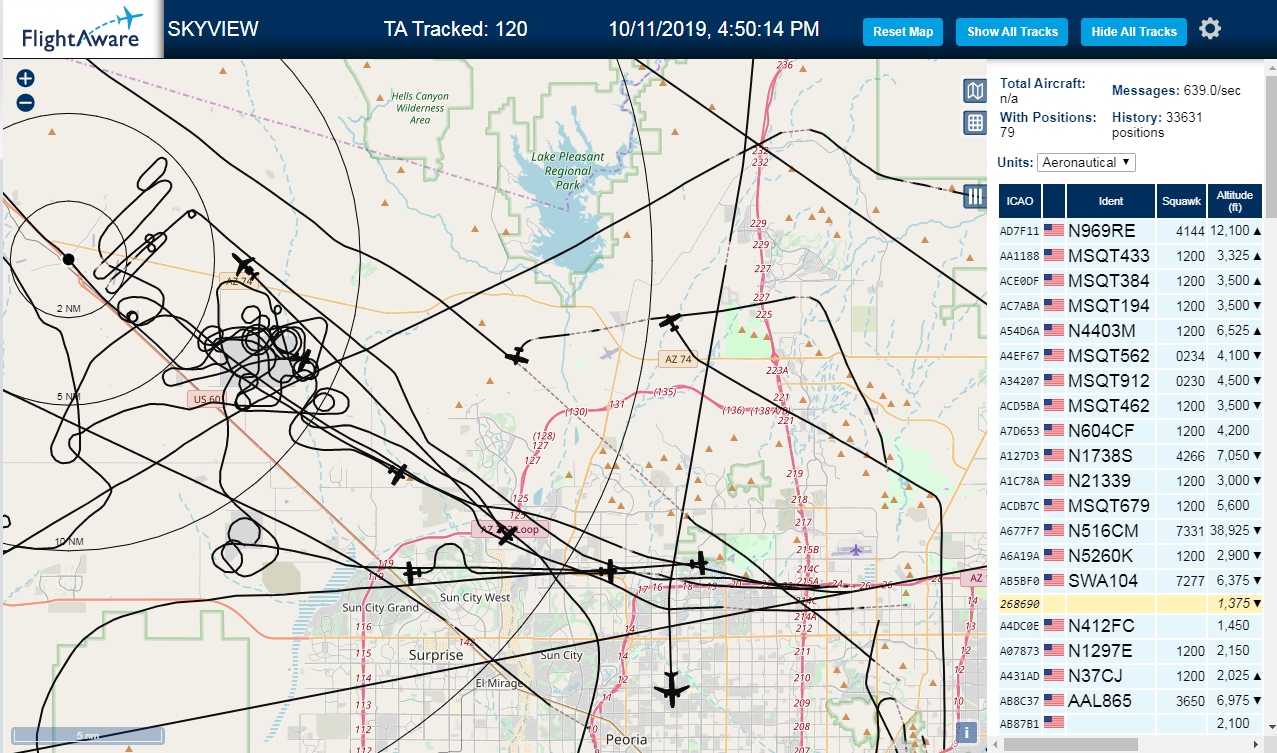This screenshot has width=1277, height=753.
Task: Select the AAL865 aircraft row
Action: point(1131,701)
